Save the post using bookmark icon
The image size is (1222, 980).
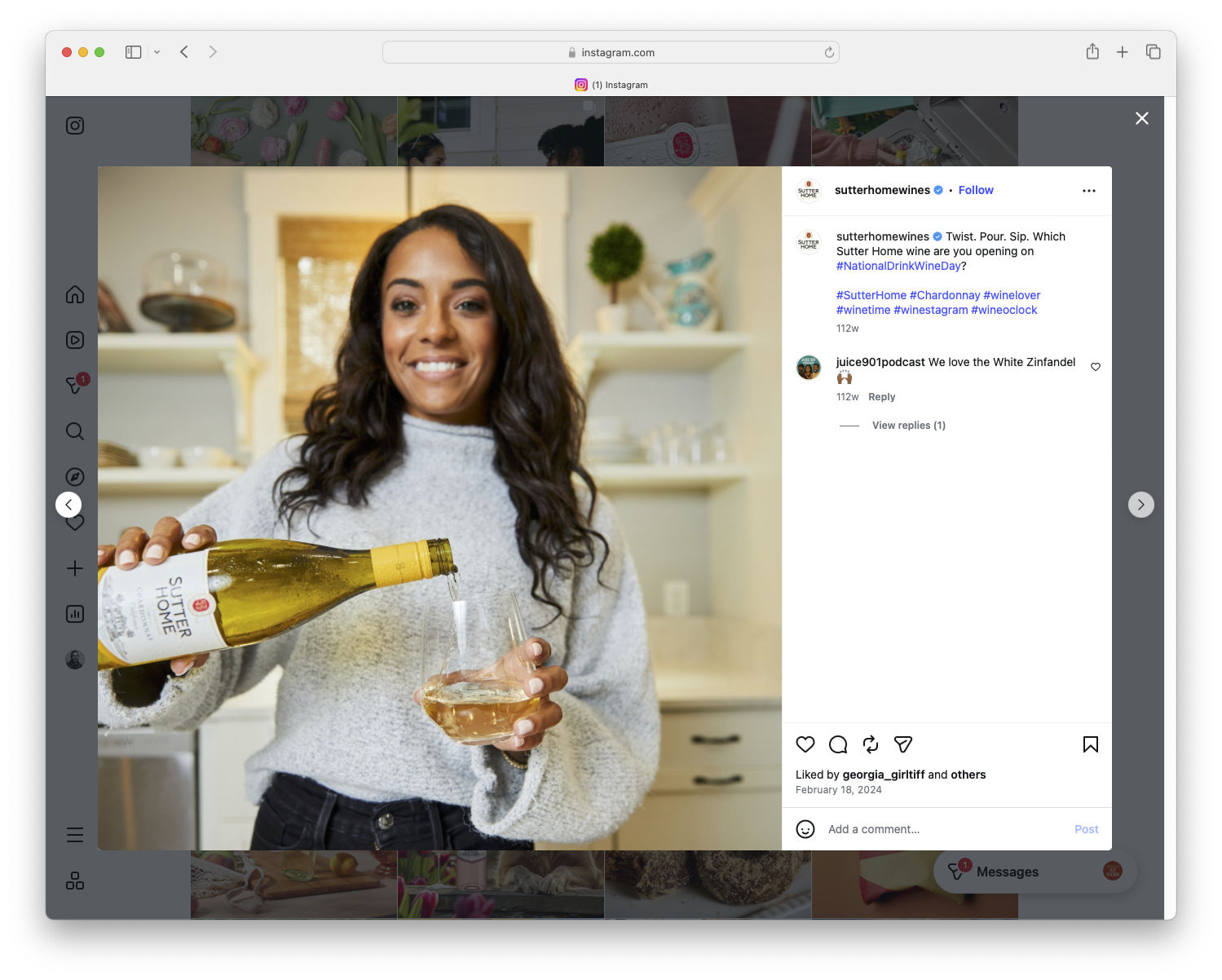click(1090, 744)
